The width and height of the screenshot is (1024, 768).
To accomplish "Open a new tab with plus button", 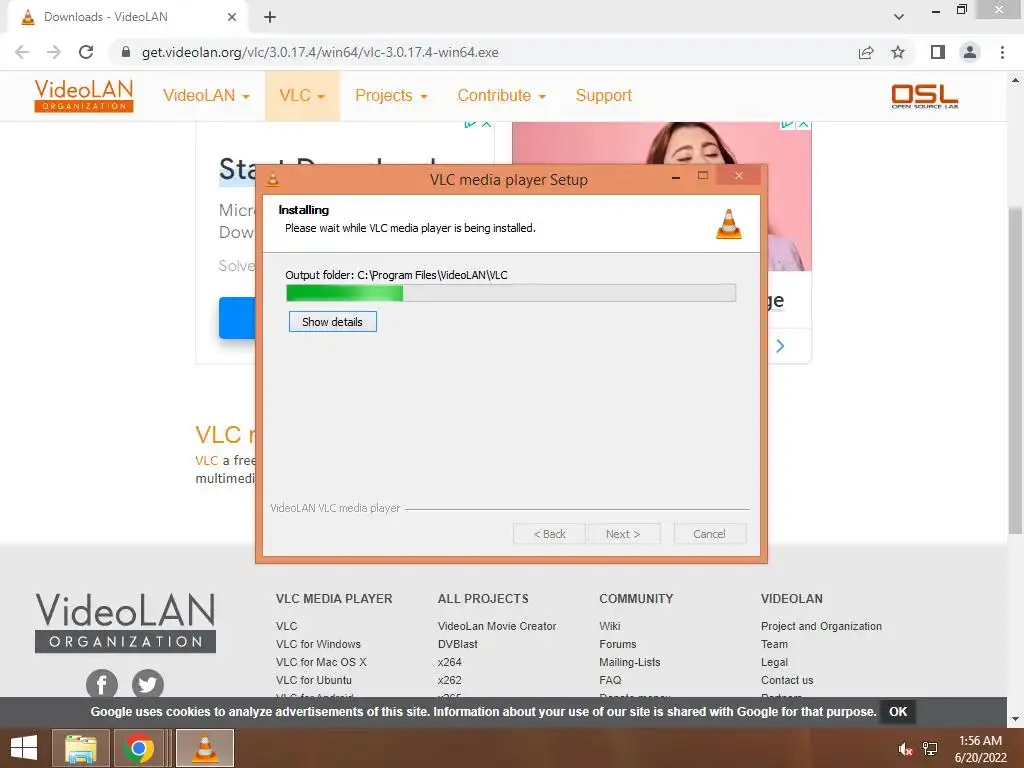I will click(270, 17).
